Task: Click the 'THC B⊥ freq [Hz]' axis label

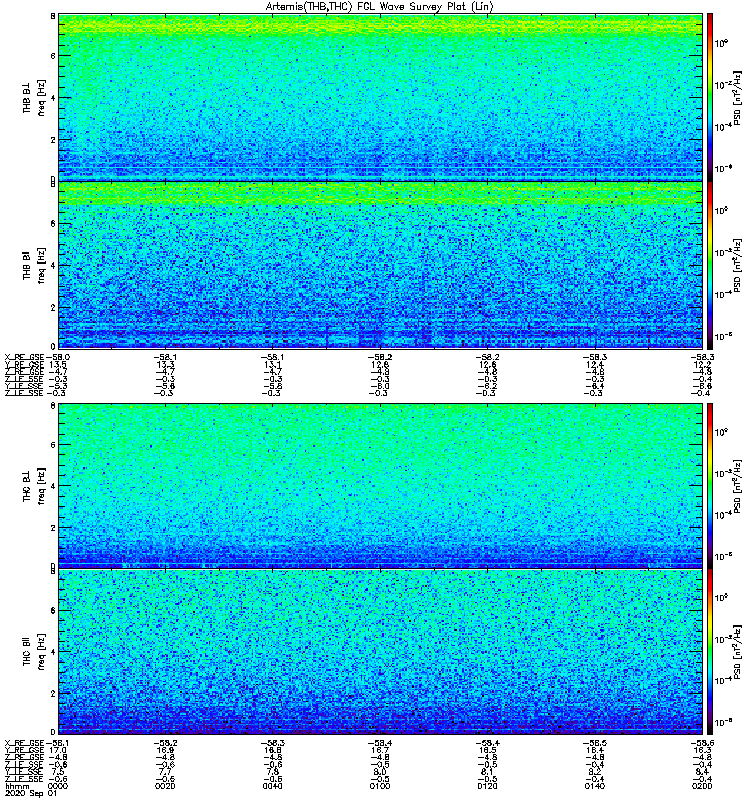Action: point(34,486)
